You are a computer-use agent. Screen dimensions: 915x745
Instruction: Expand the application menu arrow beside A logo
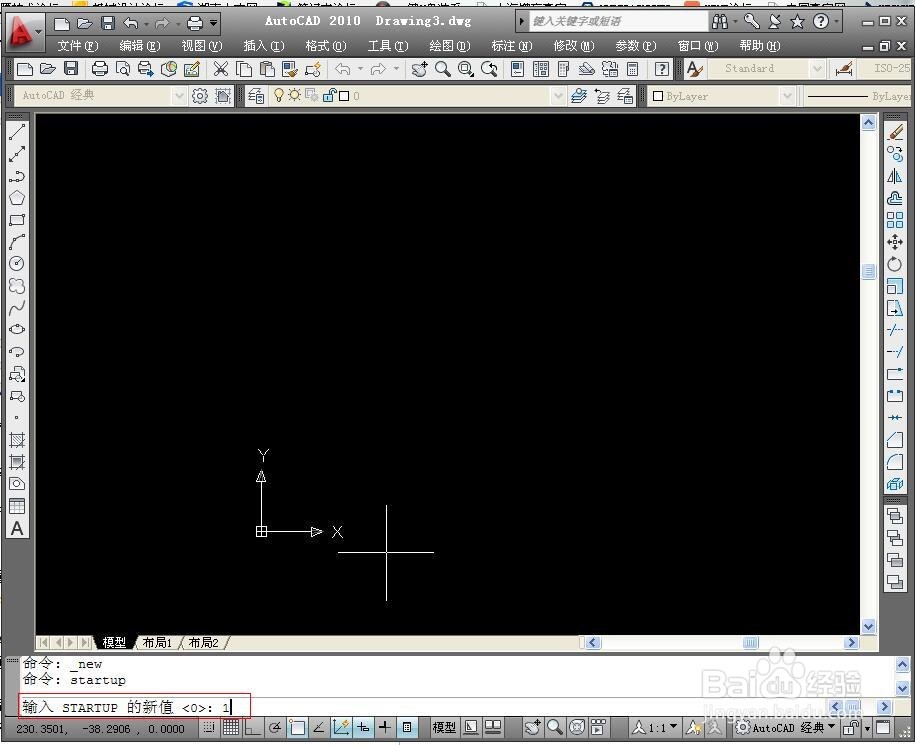39,32
